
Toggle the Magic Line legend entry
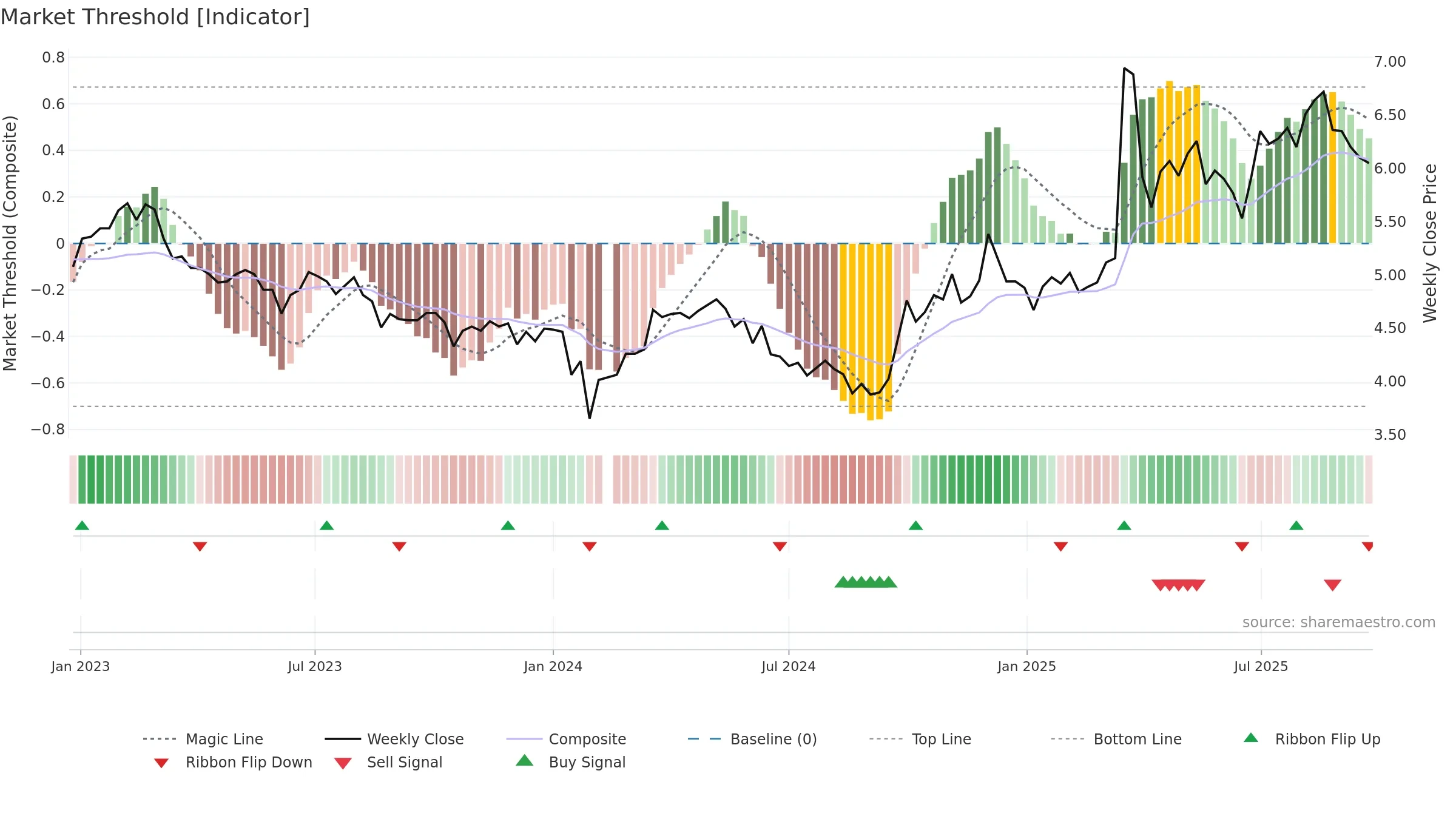(x=203, y=739)
